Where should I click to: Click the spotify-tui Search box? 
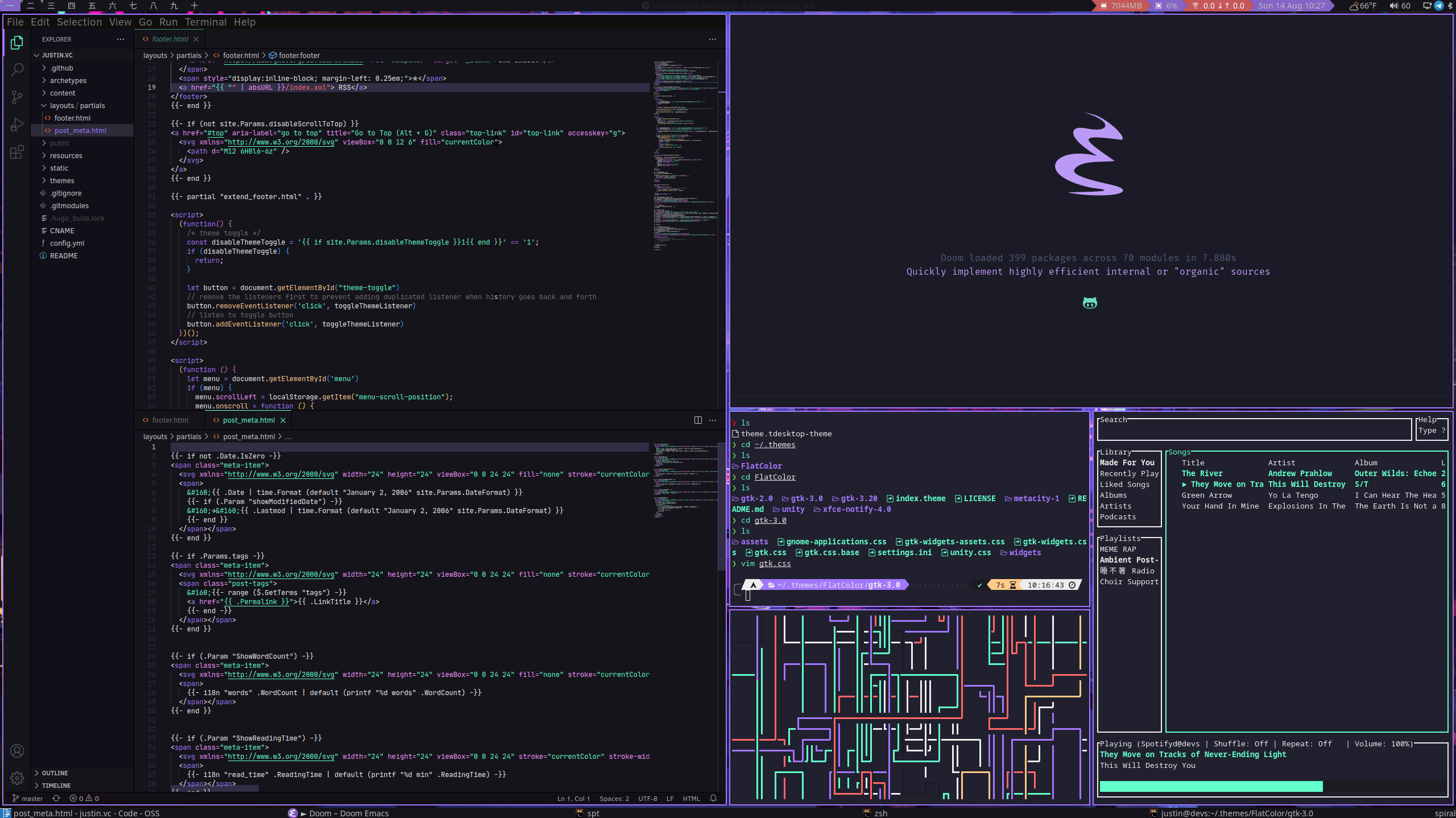click(x=1255, y=429)
